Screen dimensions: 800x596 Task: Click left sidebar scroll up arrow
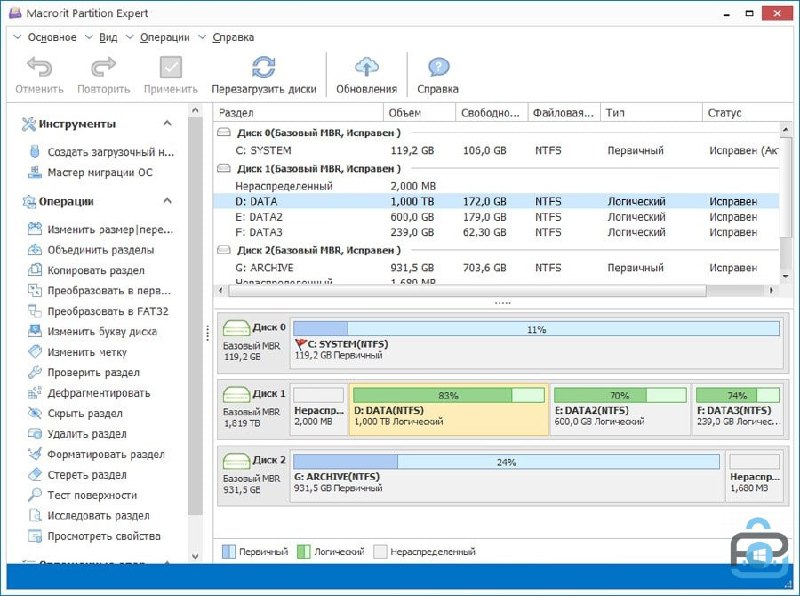[x=195, y=110]
